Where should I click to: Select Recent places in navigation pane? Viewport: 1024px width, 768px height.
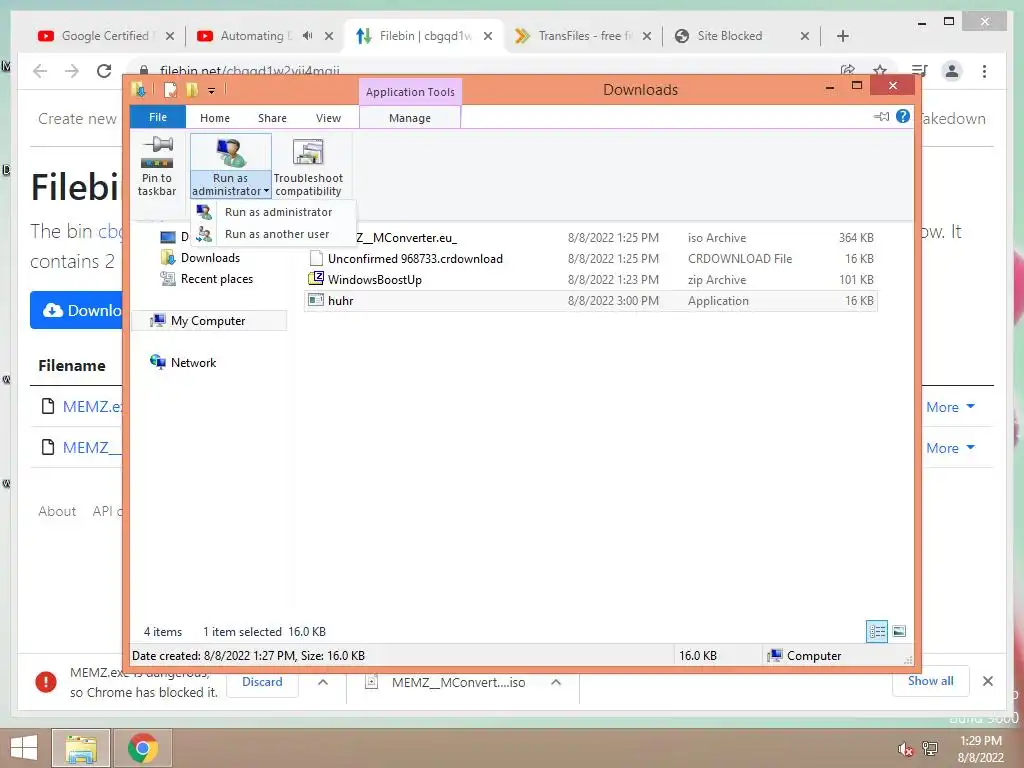[x=217, y=279]
